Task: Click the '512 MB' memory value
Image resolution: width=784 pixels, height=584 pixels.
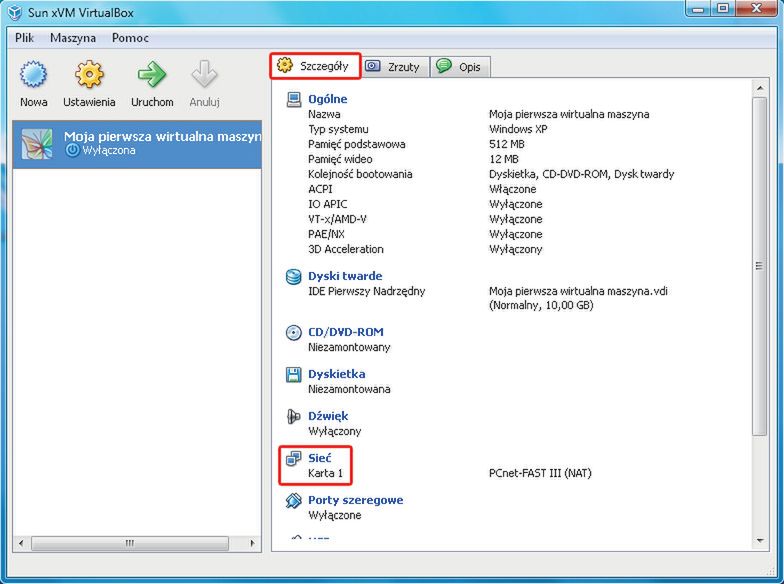Action: [x=506, y=144]
